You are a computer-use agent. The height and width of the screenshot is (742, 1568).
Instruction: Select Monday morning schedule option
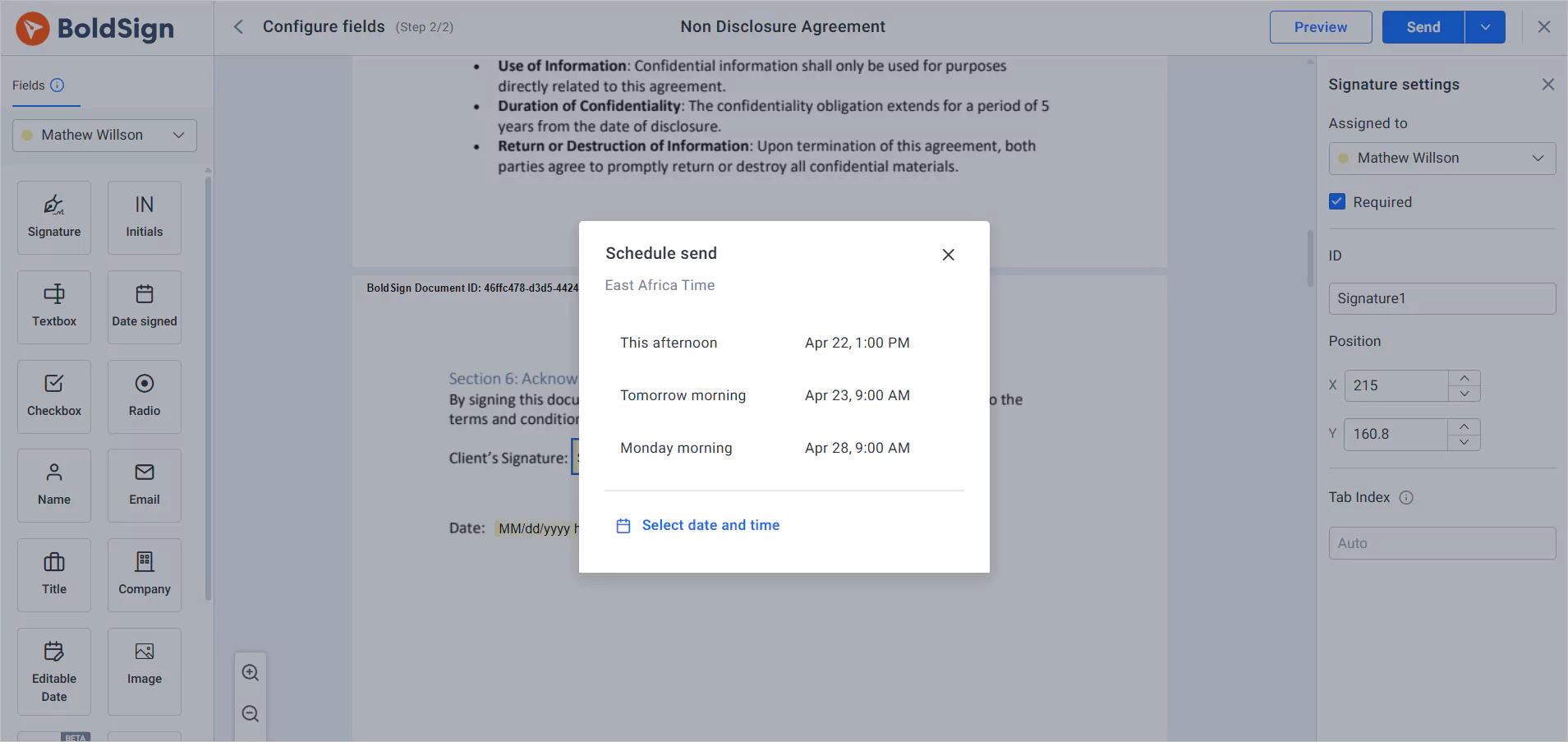point(784,448)
